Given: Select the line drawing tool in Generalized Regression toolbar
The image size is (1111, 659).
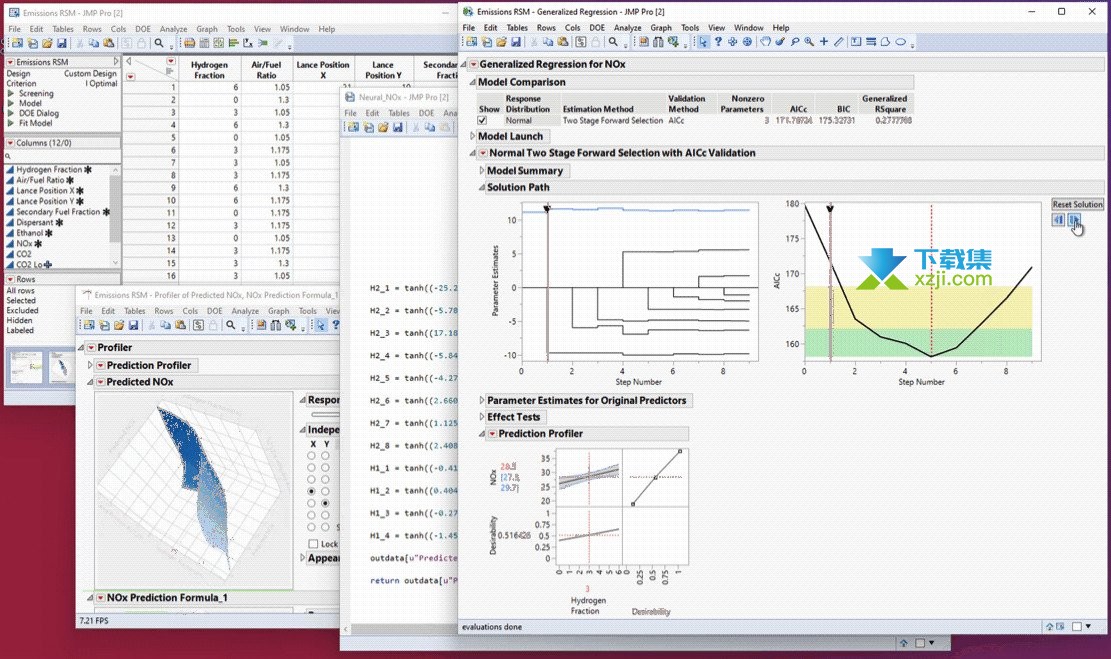Looking at the screenshot, I should 838,42.
